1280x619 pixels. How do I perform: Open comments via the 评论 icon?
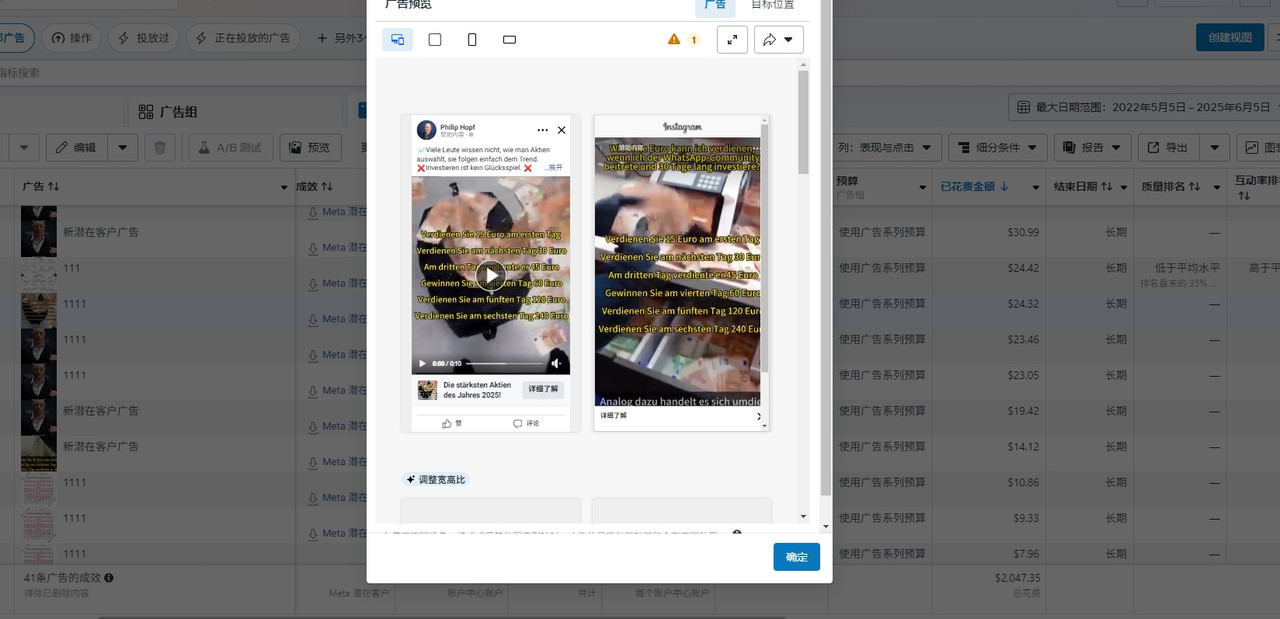point(526,424)
